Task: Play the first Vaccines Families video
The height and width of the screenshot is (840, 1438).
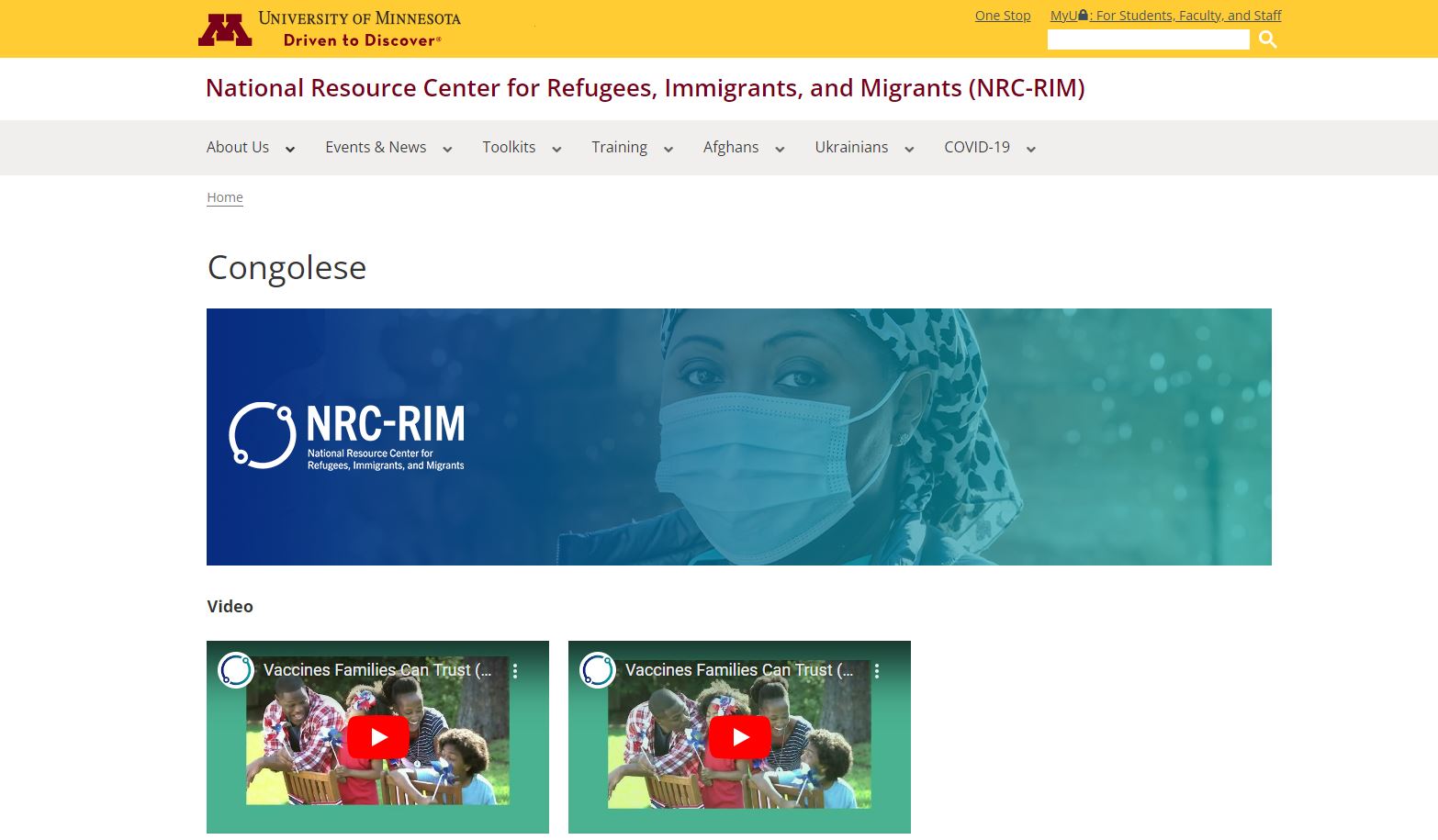Action: point(377,737)
